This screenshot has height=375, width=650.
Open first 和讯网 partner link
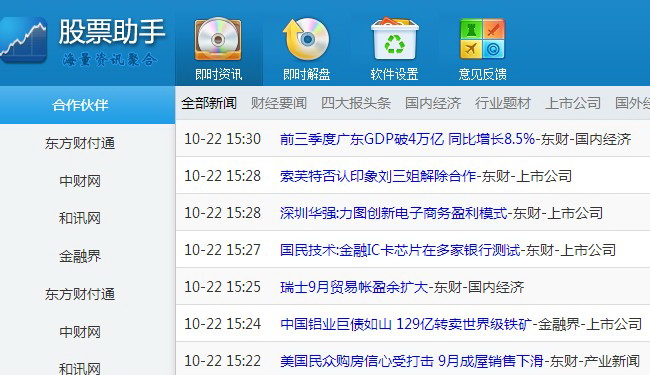tap(80, 218)
